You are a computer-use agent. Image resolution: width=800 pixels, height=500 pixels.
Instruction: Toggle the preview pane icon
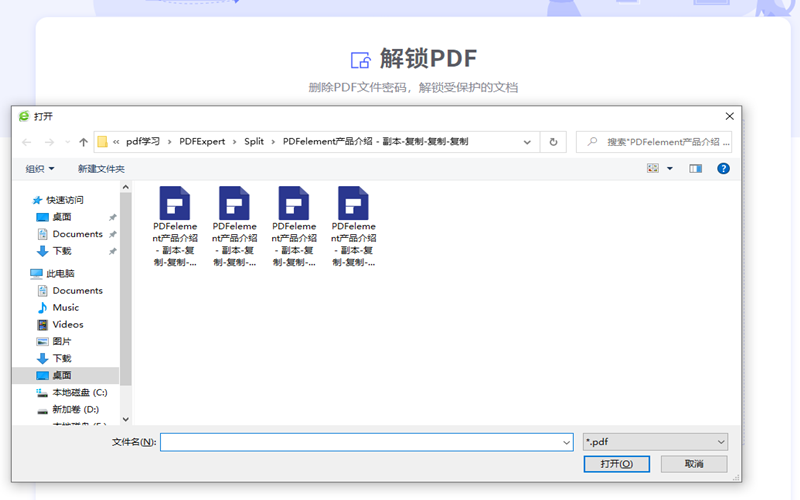pyautogui.click(x=696, y=169)
